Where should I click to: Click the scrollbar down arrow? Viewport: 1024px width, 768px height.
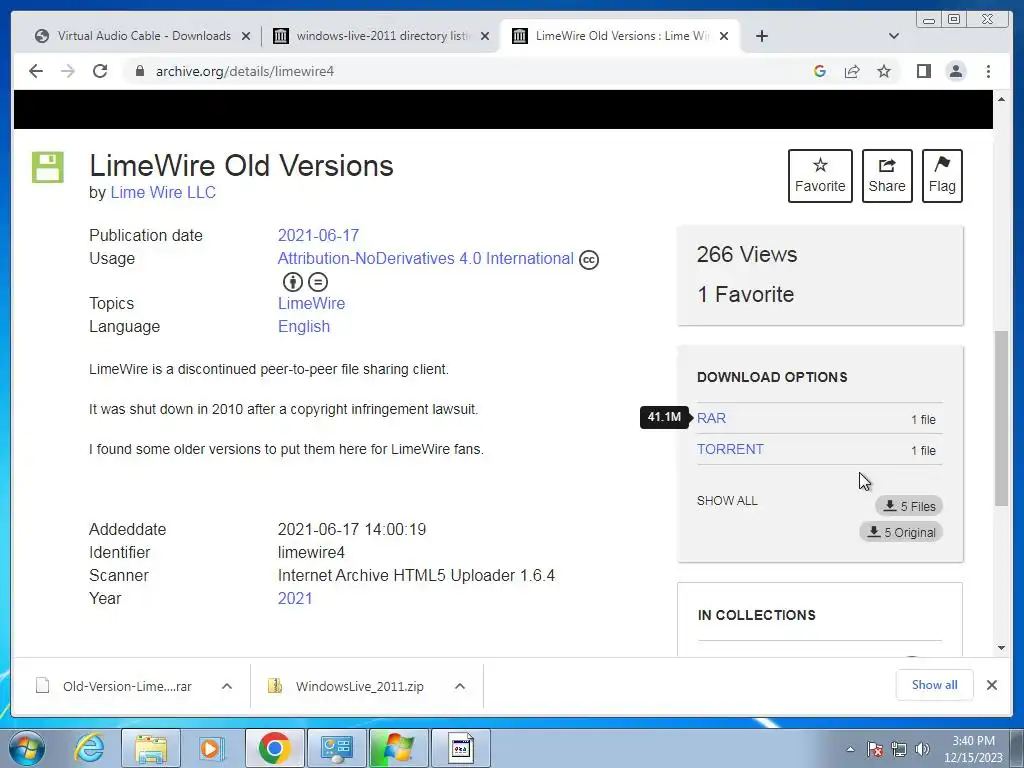click(1001, 648)
